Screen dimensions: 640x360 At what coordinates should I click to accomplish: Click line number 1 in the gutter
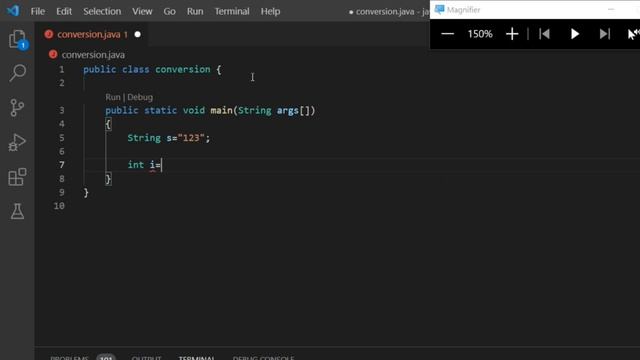(x=62, y=70)
